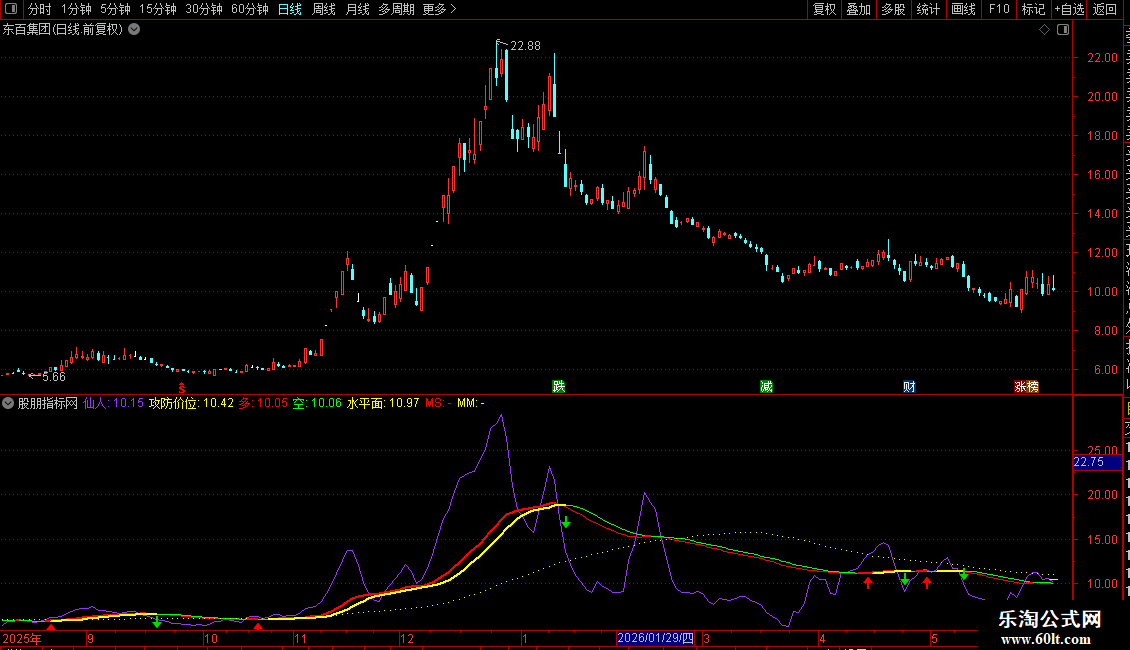Open F10 company info
Viewport: 1130px width, 650px height.
999,9
